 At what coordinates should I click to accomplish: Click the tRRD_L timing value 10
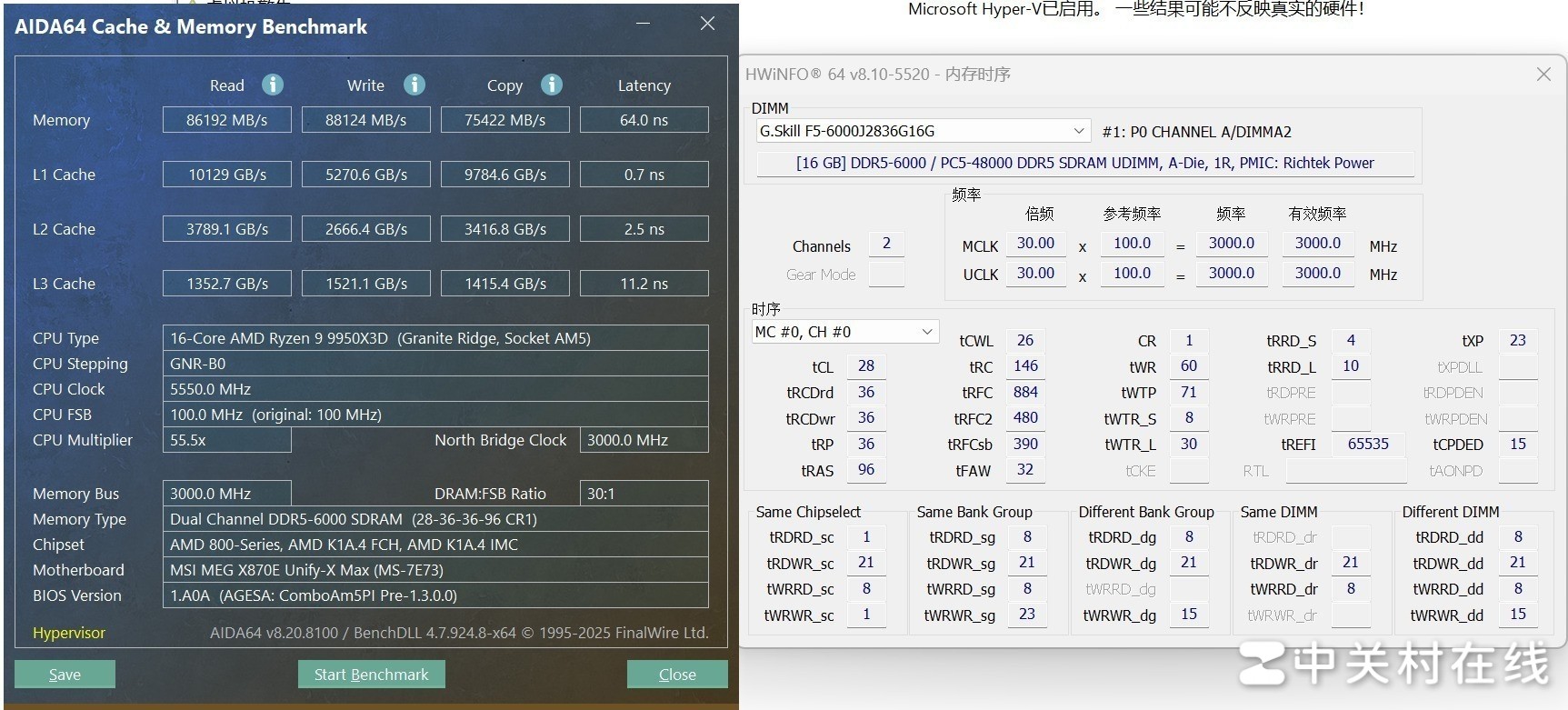click(1351, 366)
